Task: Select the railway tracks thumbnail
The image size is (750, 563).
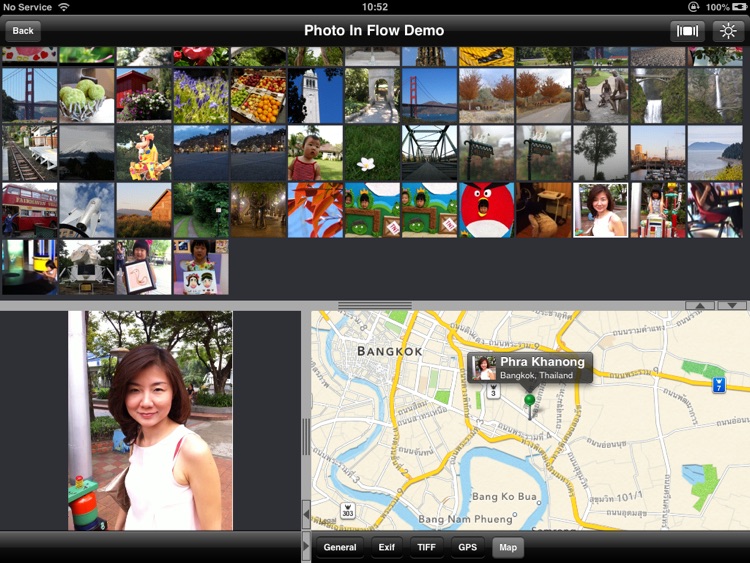Action: tap(30, 153)
